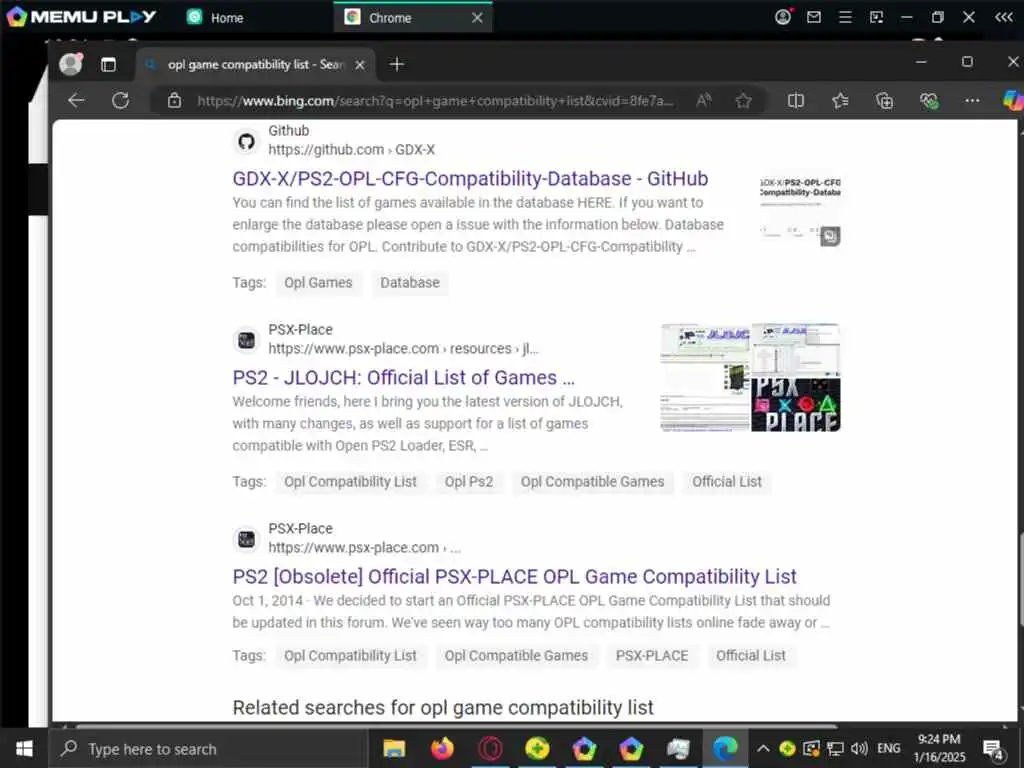Activate Read aloud icon in address bar
Screen dimensions: 1024x768
pyautogui.click(x=703, y=101)
